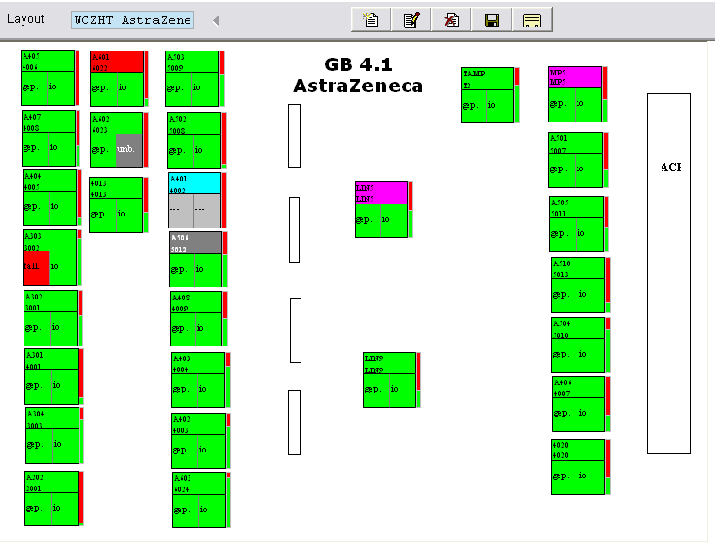The height and width of the screenshot is (545, 715).
Task: Select the A503 5009 machine tile
Action: 192,79
